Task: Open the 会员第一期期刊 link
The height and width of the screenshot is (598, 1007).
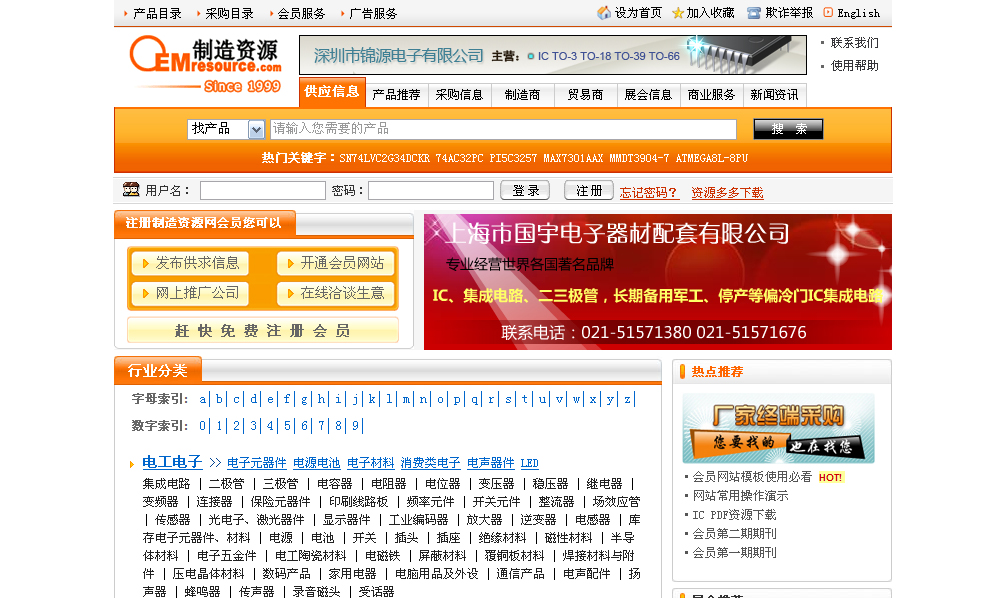Action: click(x=734, y=552)
